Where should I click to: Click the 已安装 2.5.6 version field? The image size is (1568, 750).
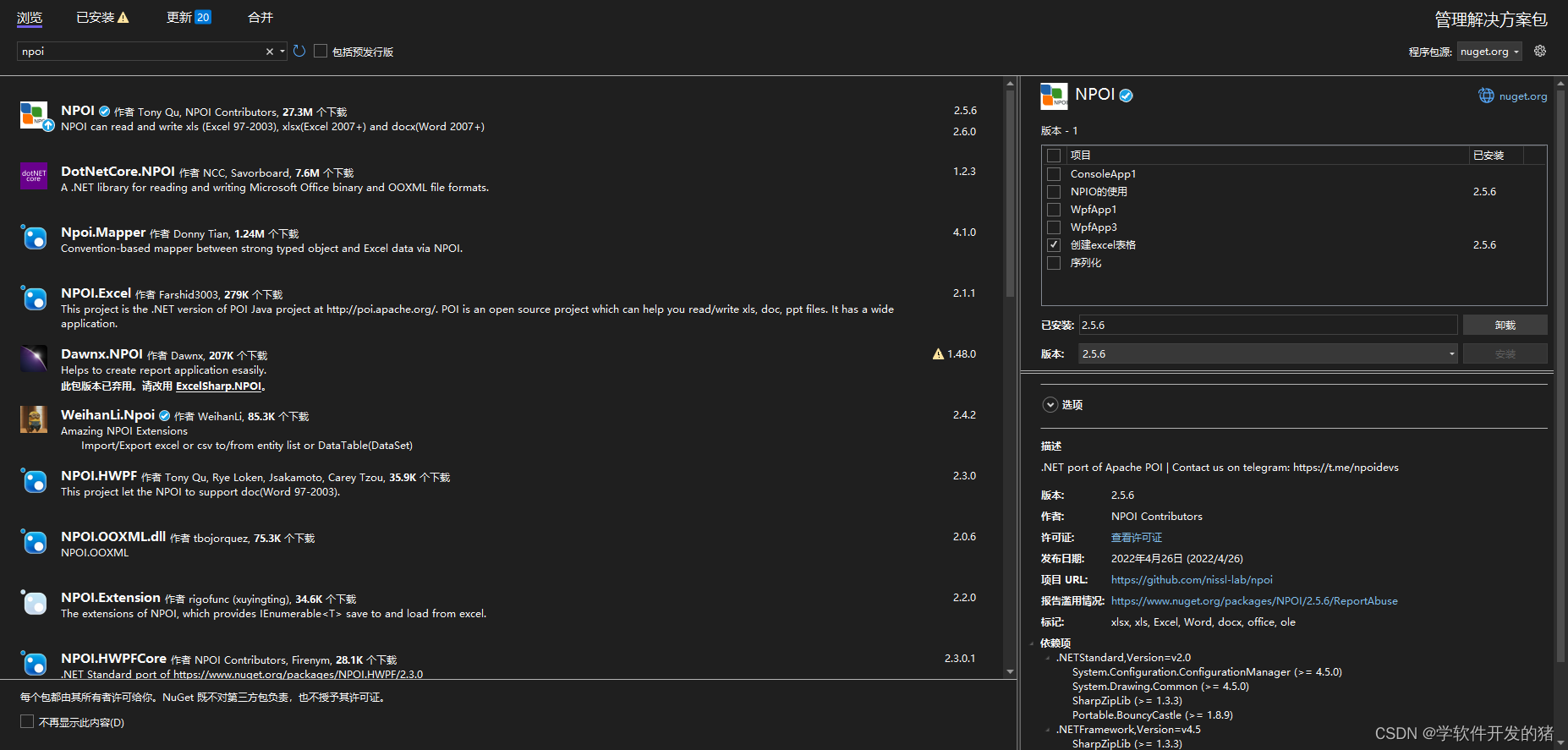pyautogui.click(x=1269, y=325)
